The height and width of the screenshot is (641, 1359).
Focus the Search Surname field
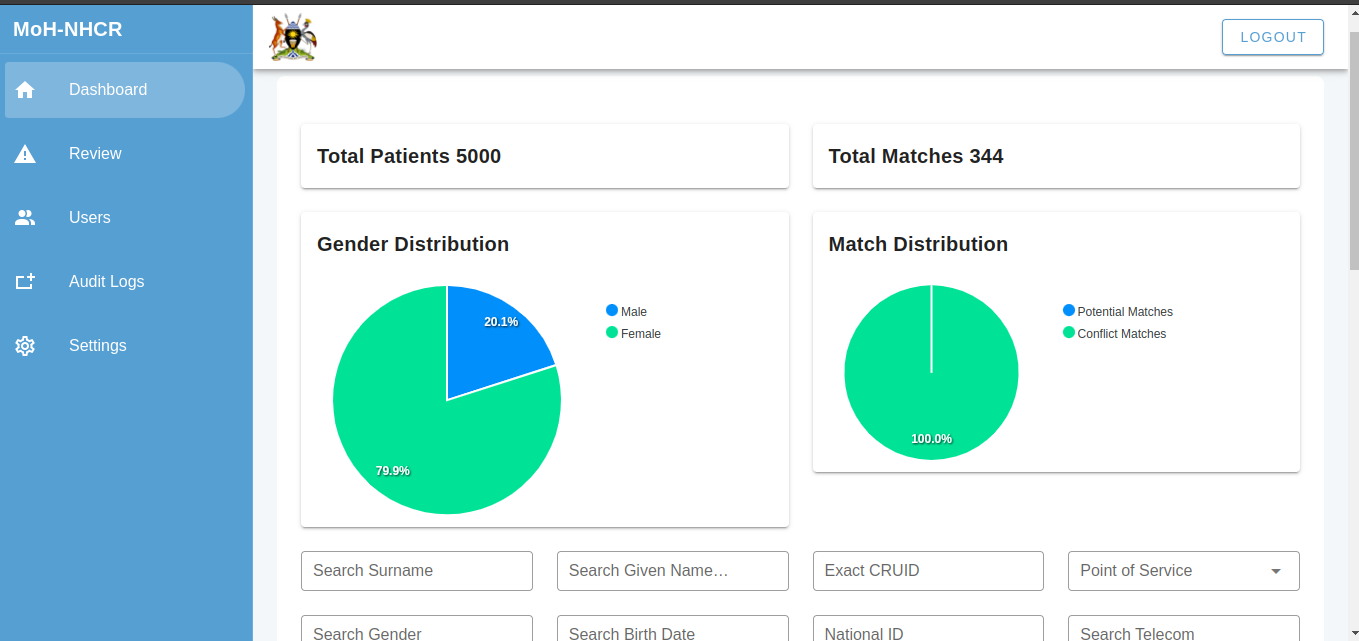point(416,571)
